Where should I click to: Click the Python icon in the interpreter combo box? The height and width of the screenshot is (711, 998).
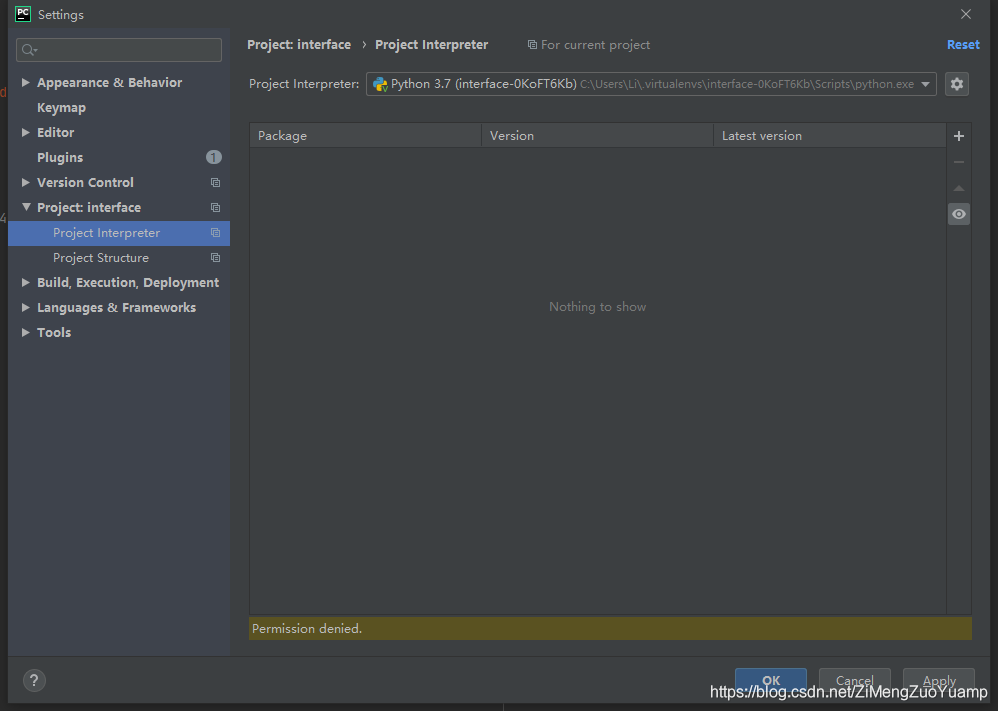(x=380, y=84)
